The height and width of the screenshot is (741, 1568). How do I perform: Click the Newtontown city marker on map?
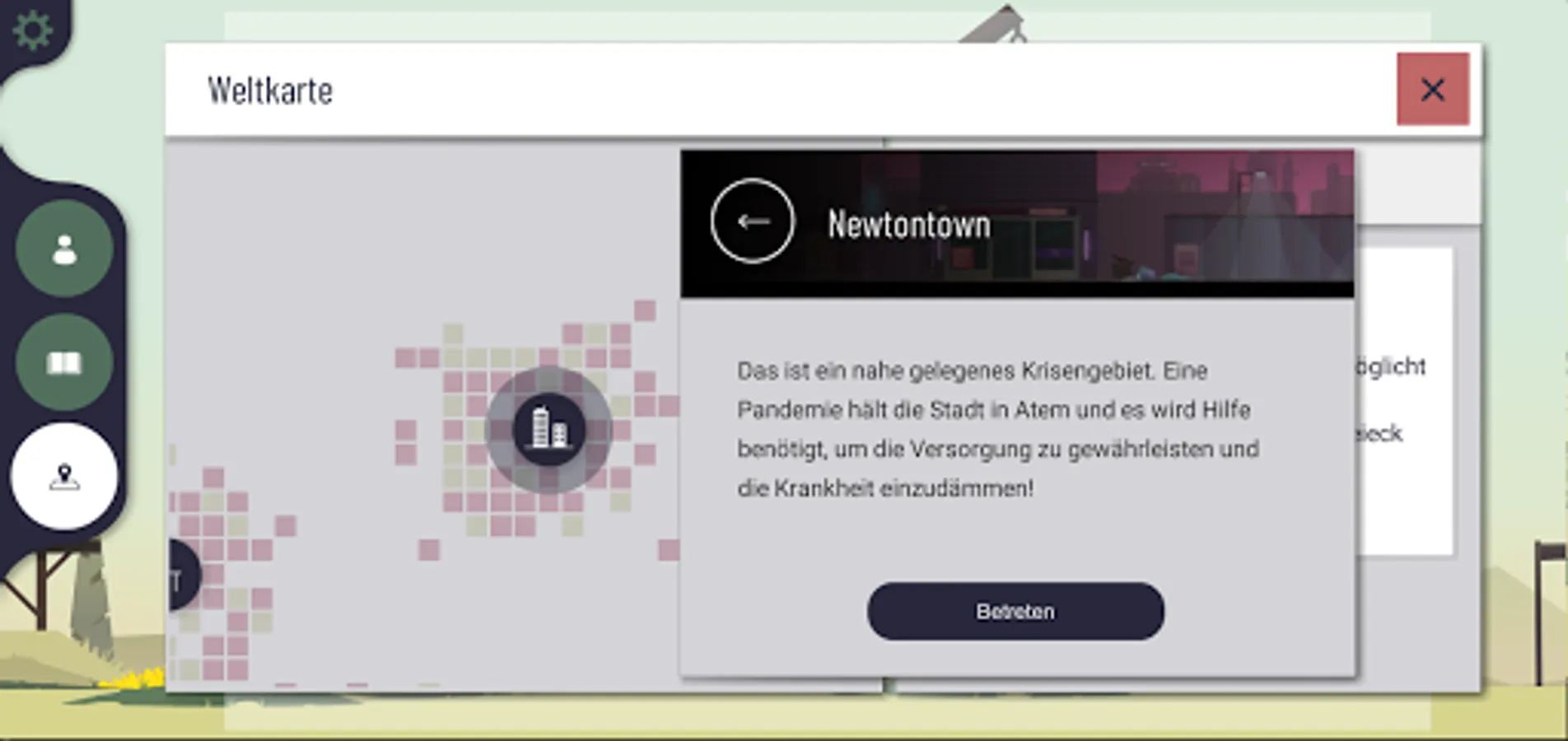tap(548, 429)
